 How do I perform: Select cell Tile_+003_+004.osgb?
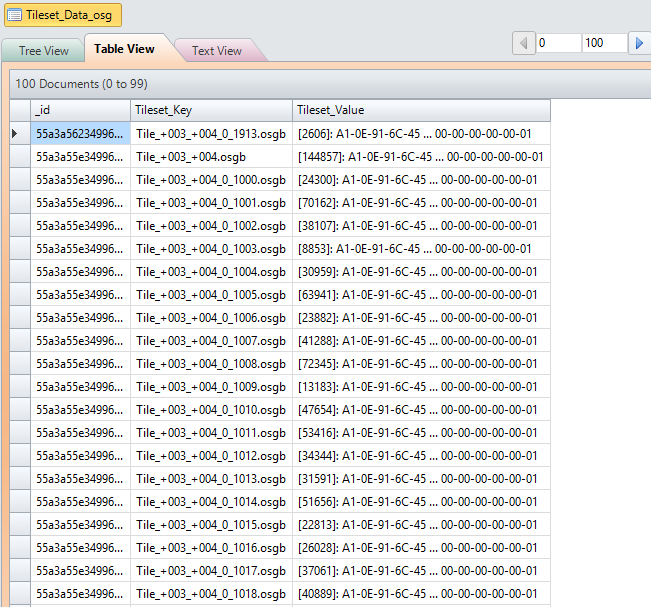pyautogui.click(x=212, y=157)
